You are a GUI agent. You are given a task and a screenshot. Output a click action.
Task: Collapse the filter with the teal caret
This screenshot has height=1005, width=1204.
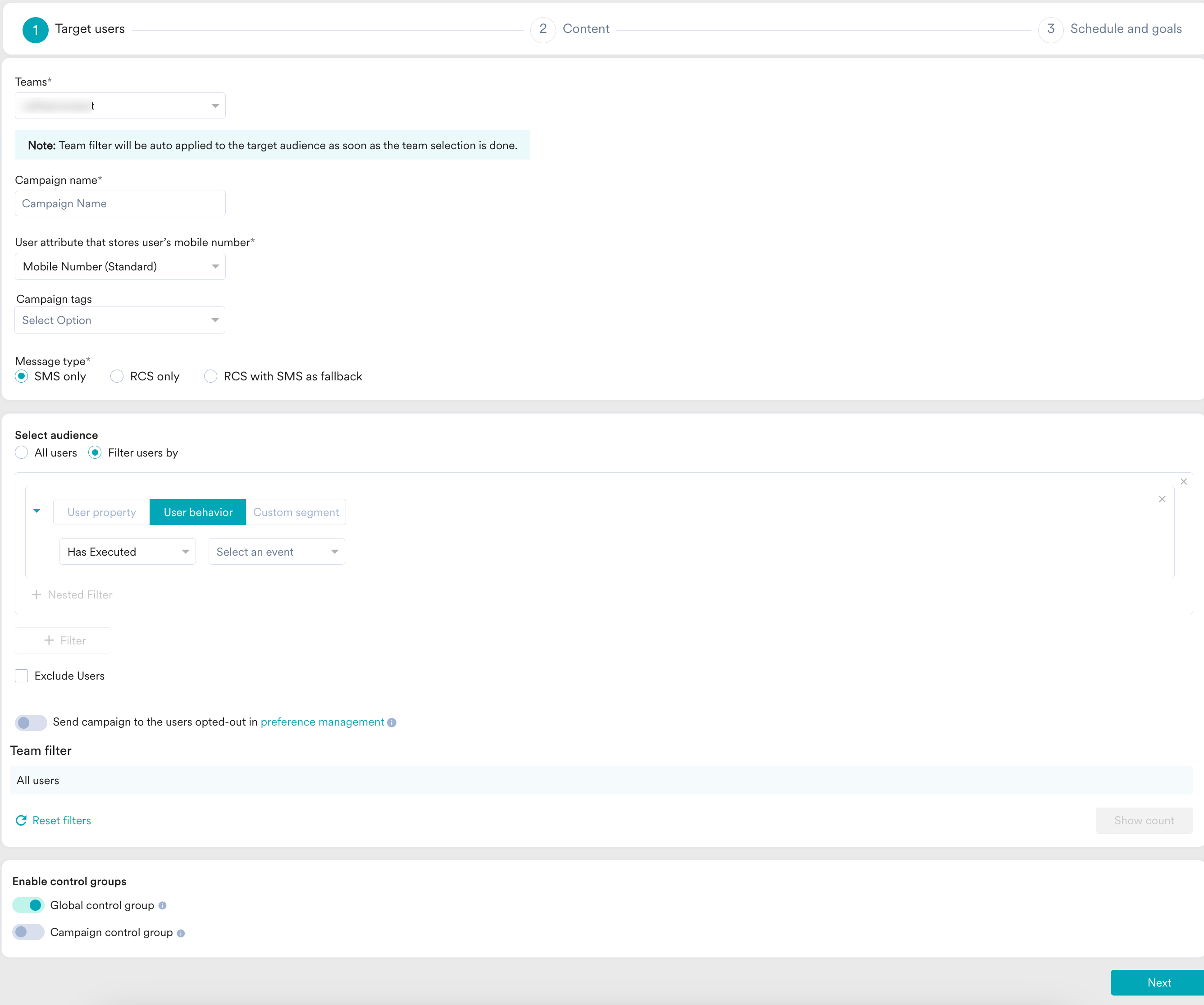(x=36, y=511)
